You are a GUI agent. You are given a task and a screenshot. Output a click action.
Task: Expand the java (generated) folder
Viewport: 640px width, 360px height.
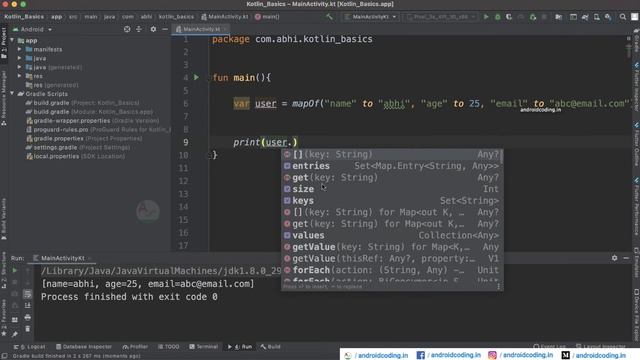coord(20,67)
